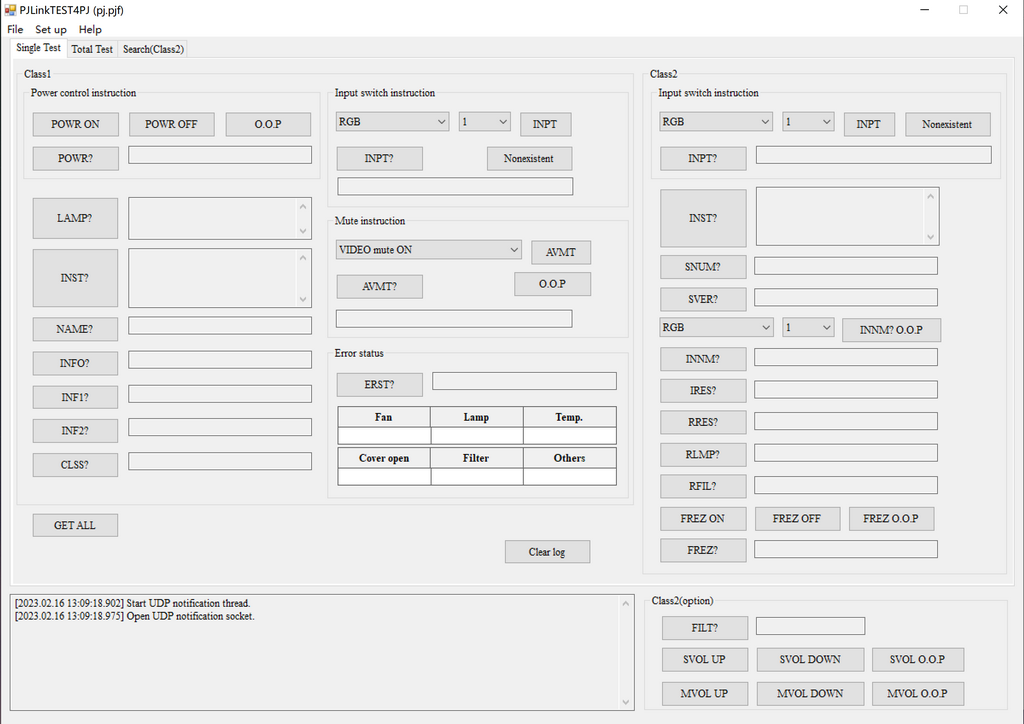Click the MVOL UP button
The height and width of the screenshot is (724, 1024).
point(705,693)
